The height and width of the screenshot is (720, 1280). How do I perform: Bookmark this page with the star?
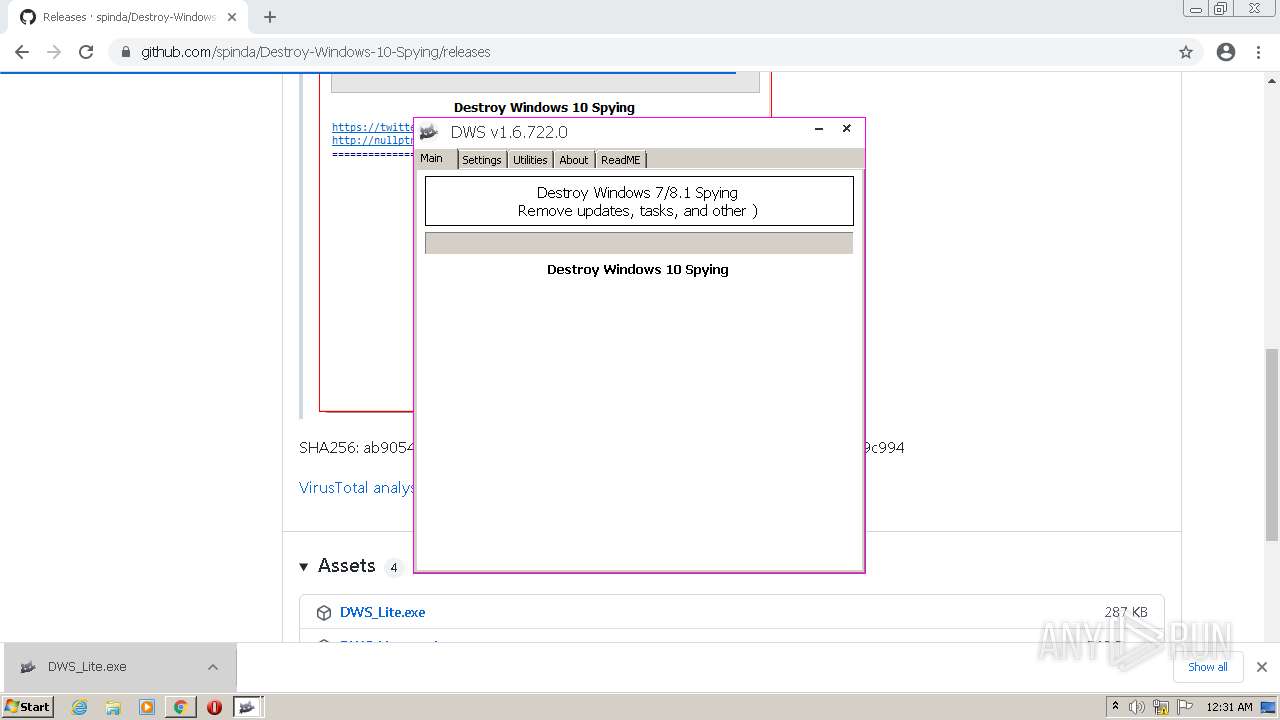(1186, 52)
